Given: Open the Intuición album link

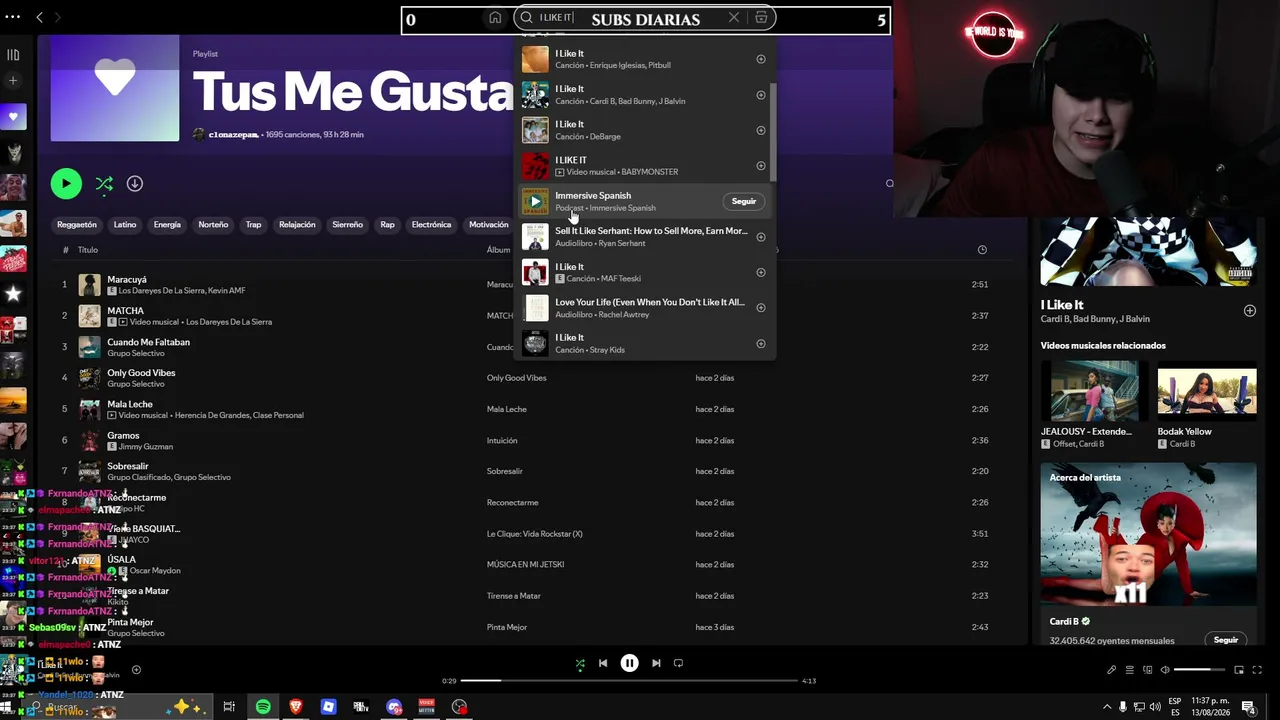Looking at the screenshot, I should (x=502, y=440).
